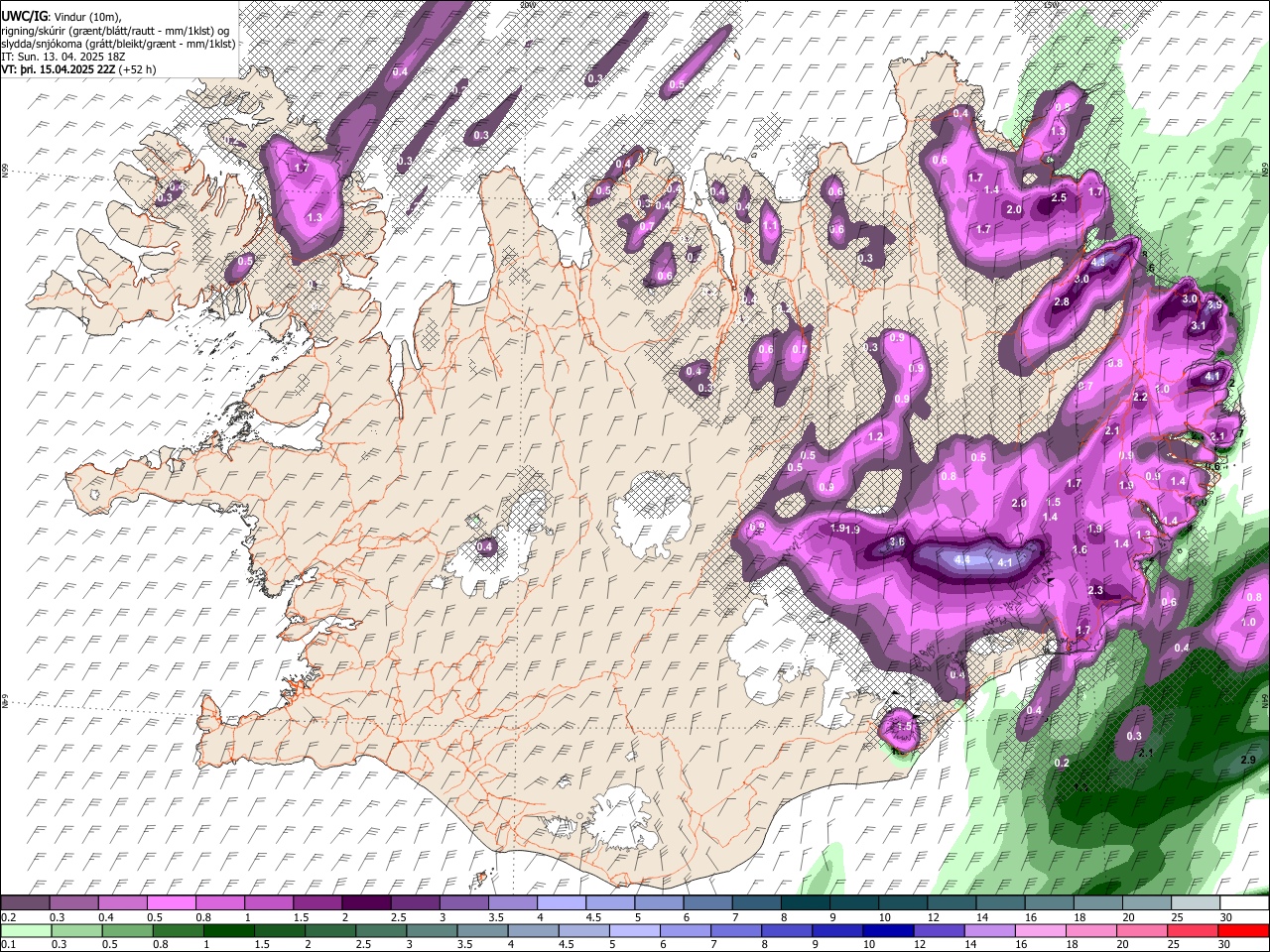Select the bright pink 0.5 snow swatch

pyautogui.click(x=171, y=903)
